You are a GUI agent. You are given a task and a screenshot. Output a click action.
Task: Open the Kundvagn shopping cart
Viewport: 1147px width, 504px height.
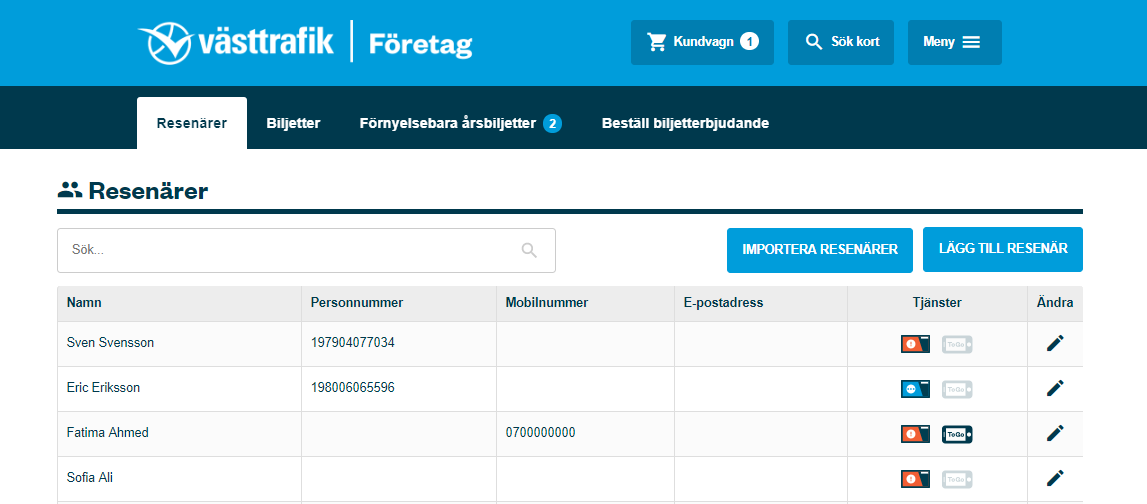pos(702,42)
